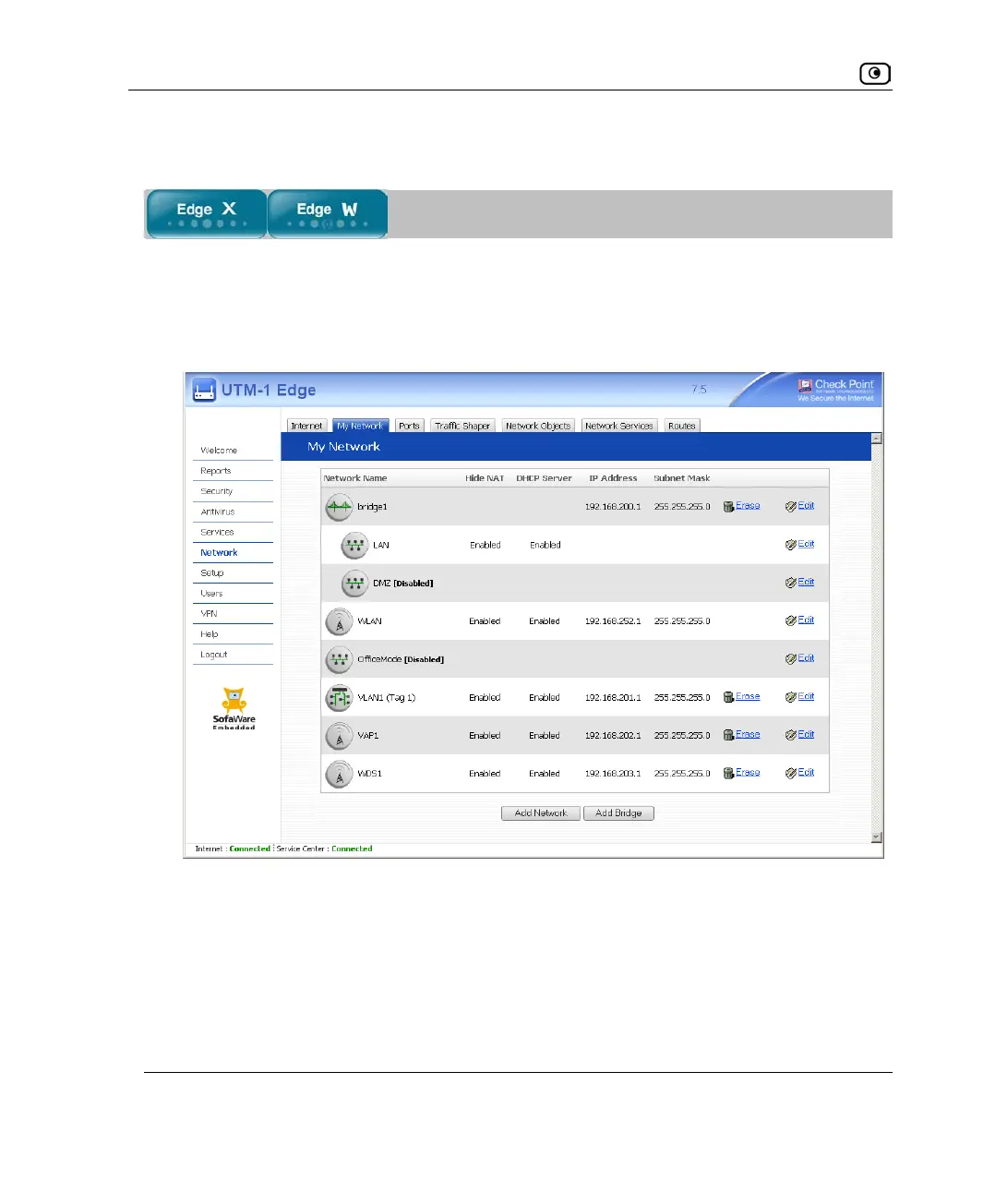Edit the DMZ network
The image size is (995, 1204).
[x=800, y=583]
